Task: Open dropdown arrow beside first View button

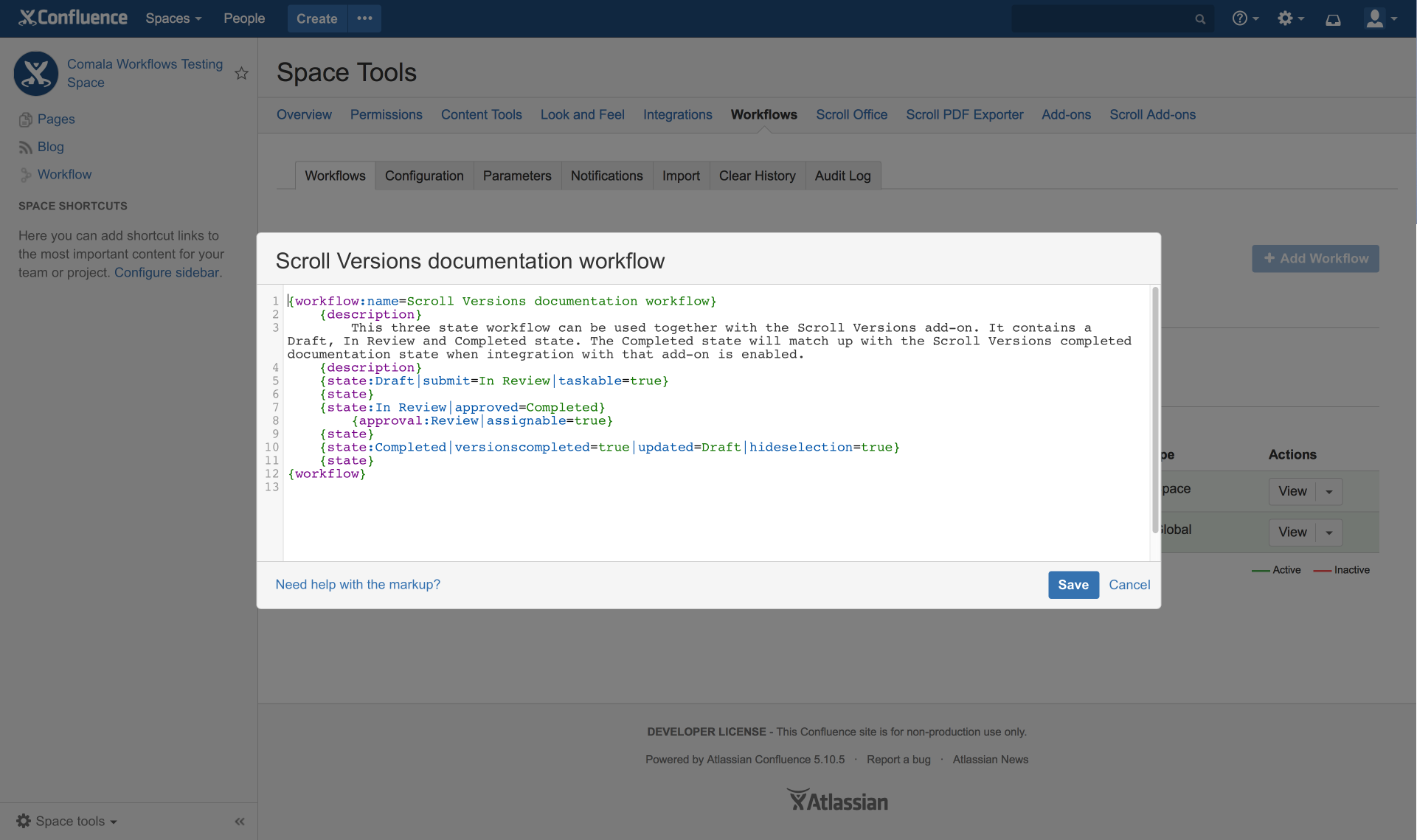Action: point(1329,491)
